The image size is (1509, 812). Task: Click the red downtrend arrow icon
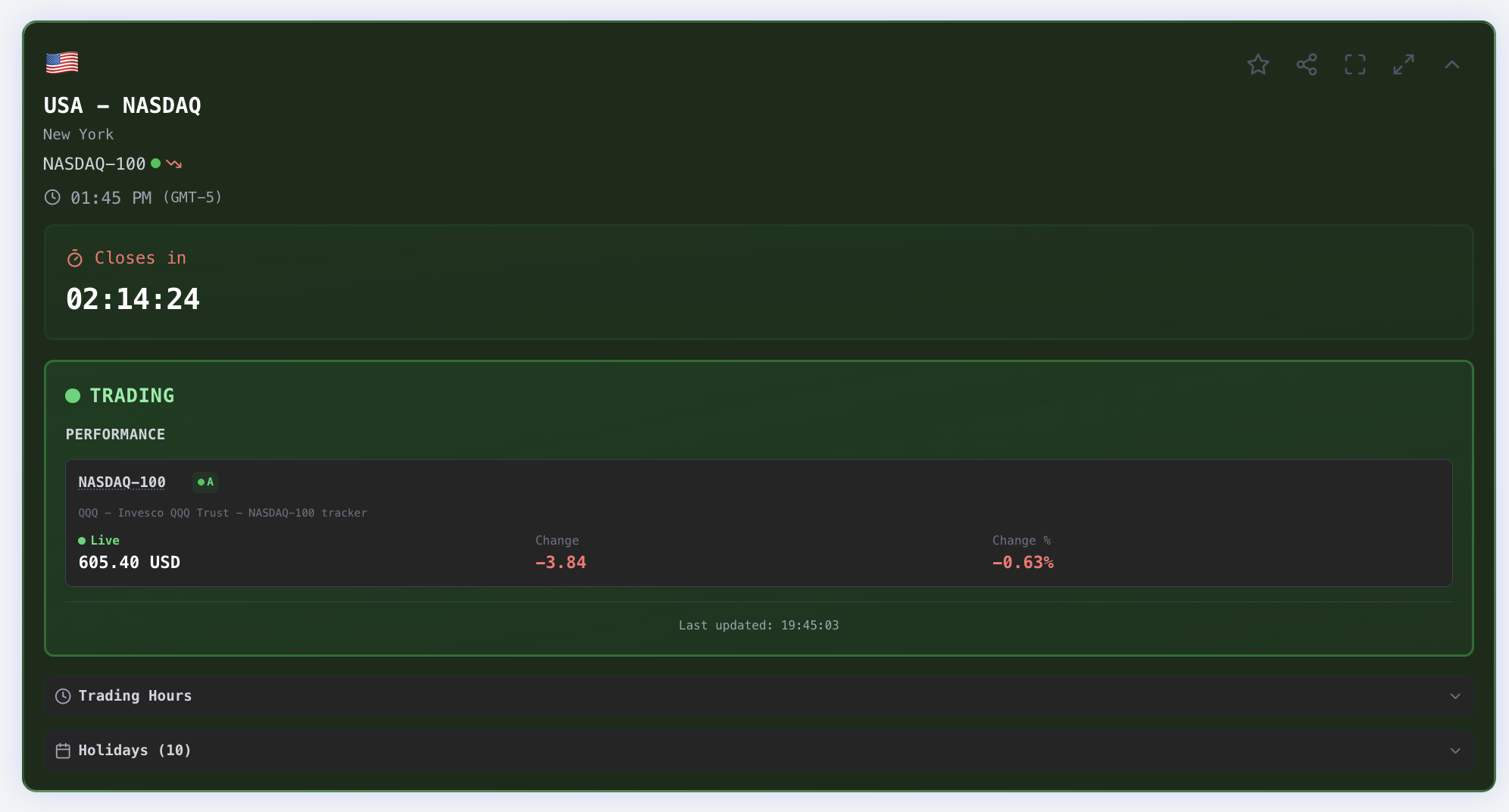point(174,164)
